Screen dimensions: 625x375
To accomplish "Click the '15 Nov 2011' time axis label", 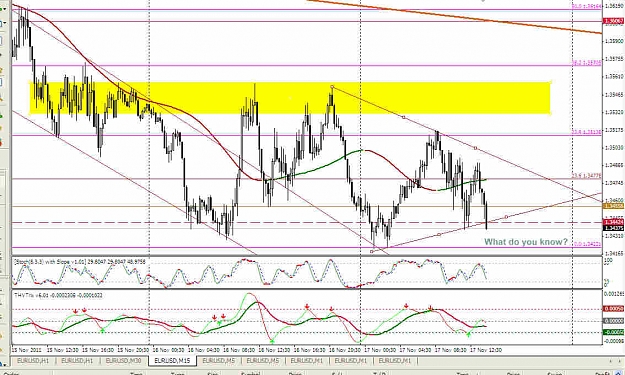I will tap(26, 350).
